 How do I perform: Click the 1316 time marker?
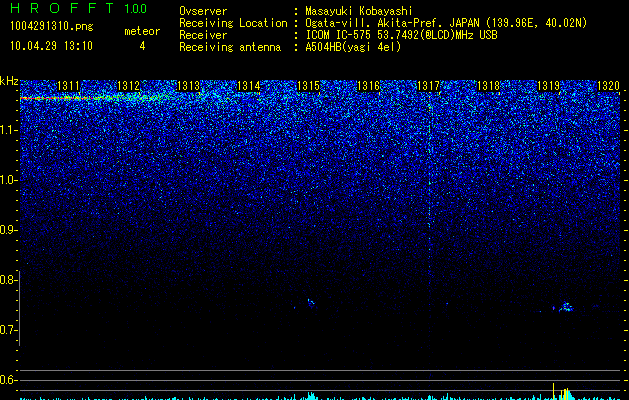368,86
